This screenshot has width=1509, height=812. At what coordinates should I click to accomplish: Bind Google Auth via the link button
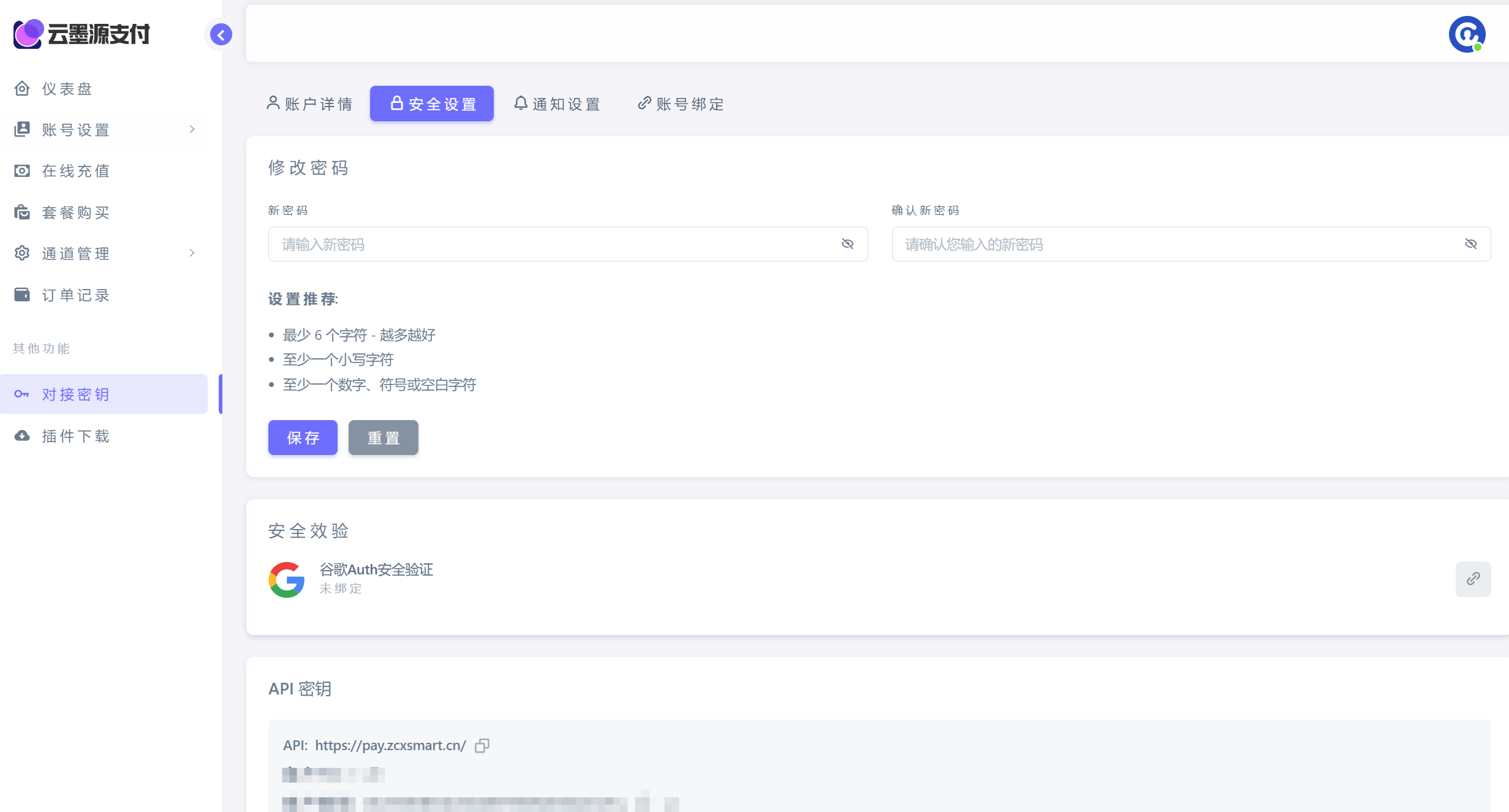click(1473, 579)
